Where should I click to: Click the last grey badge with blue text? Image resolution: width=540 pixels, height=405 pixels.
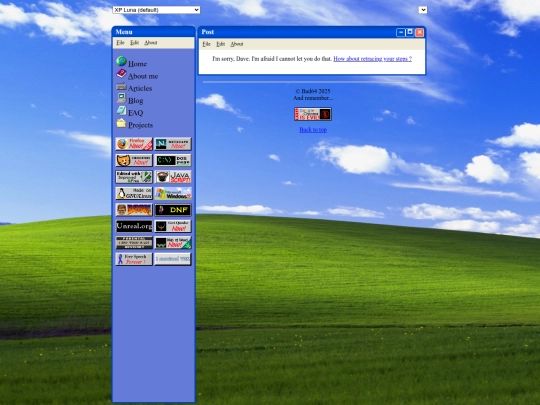[x=173, y=259]
